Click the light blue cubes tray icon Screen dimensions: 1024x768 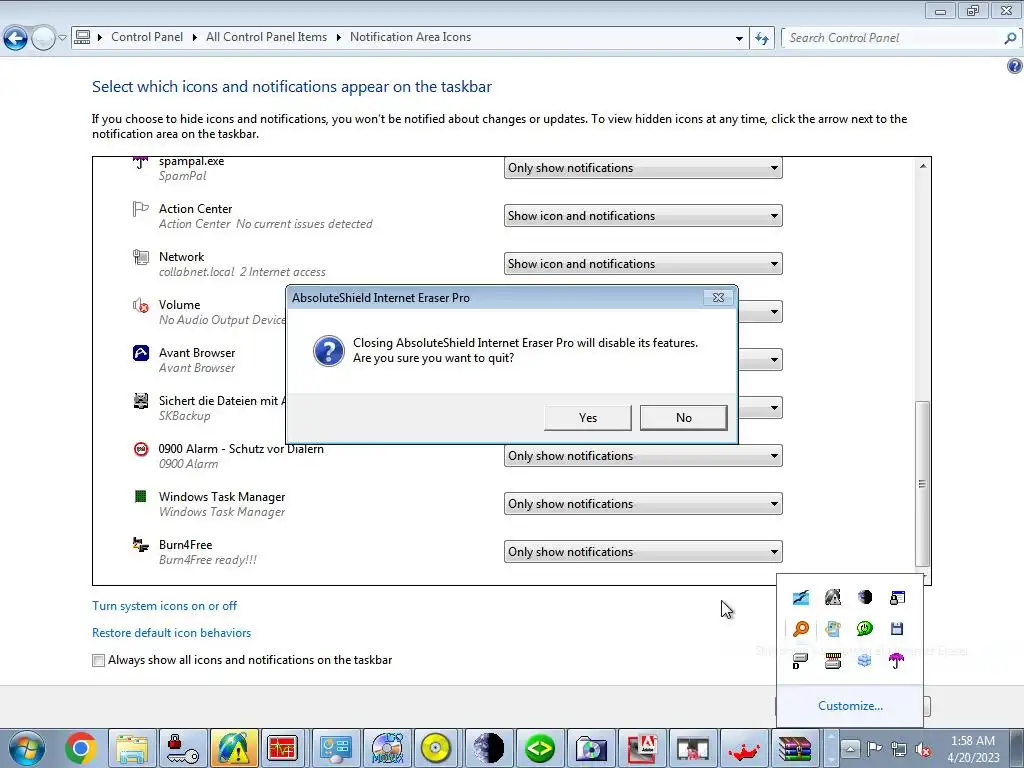click(x=865, y=661)
